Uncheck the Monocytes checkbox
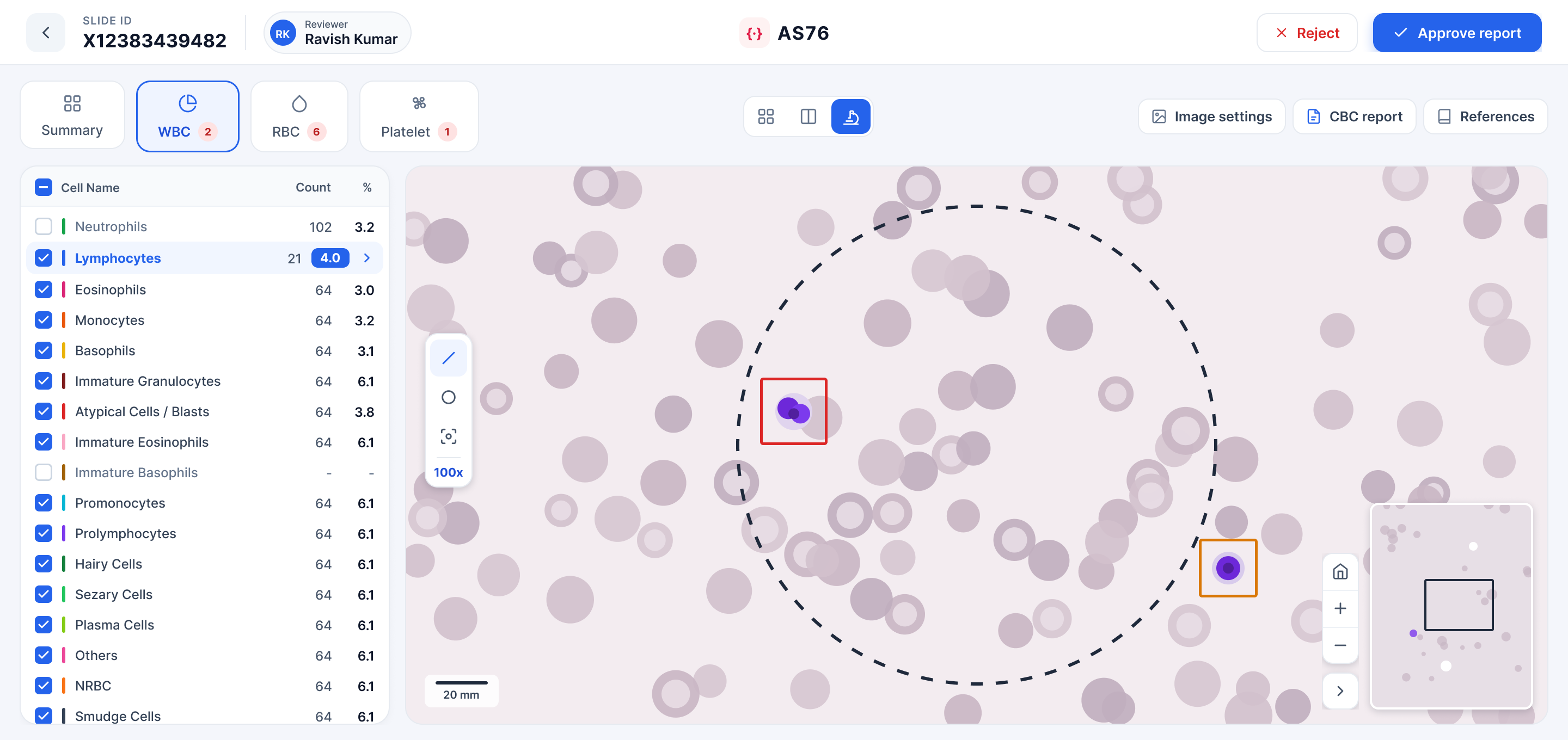 (43, 320)
